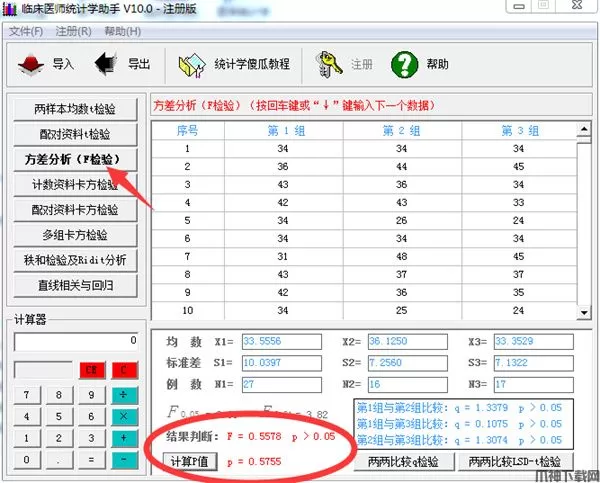Click the S3 standard deviation field 7.1322

pos(534,363)
